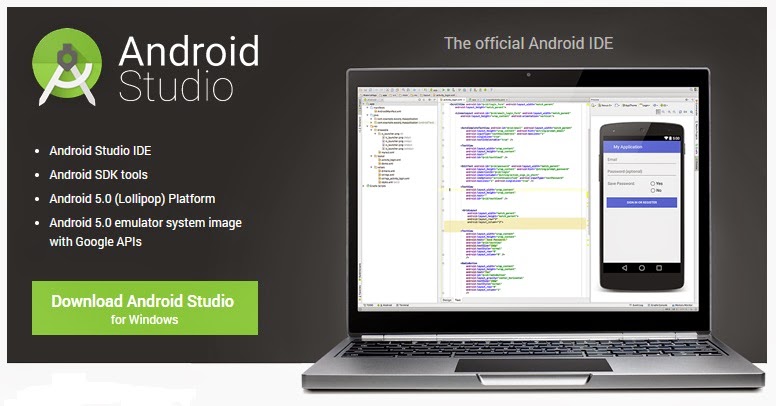This screenshot has height=406, width=776.
Task: Click the Sign In or Register button in phone preview
Action: (641, 202)
